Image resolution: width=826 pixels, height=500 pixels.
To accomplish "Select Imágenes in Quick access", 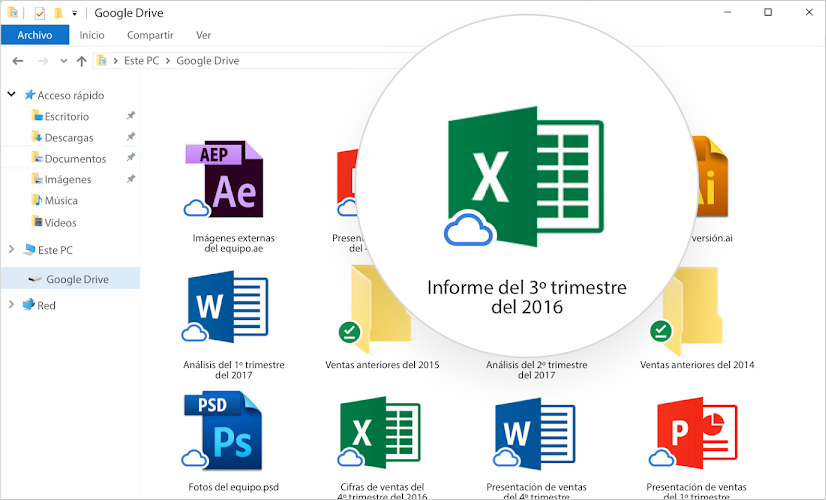I will coord(70,179).
